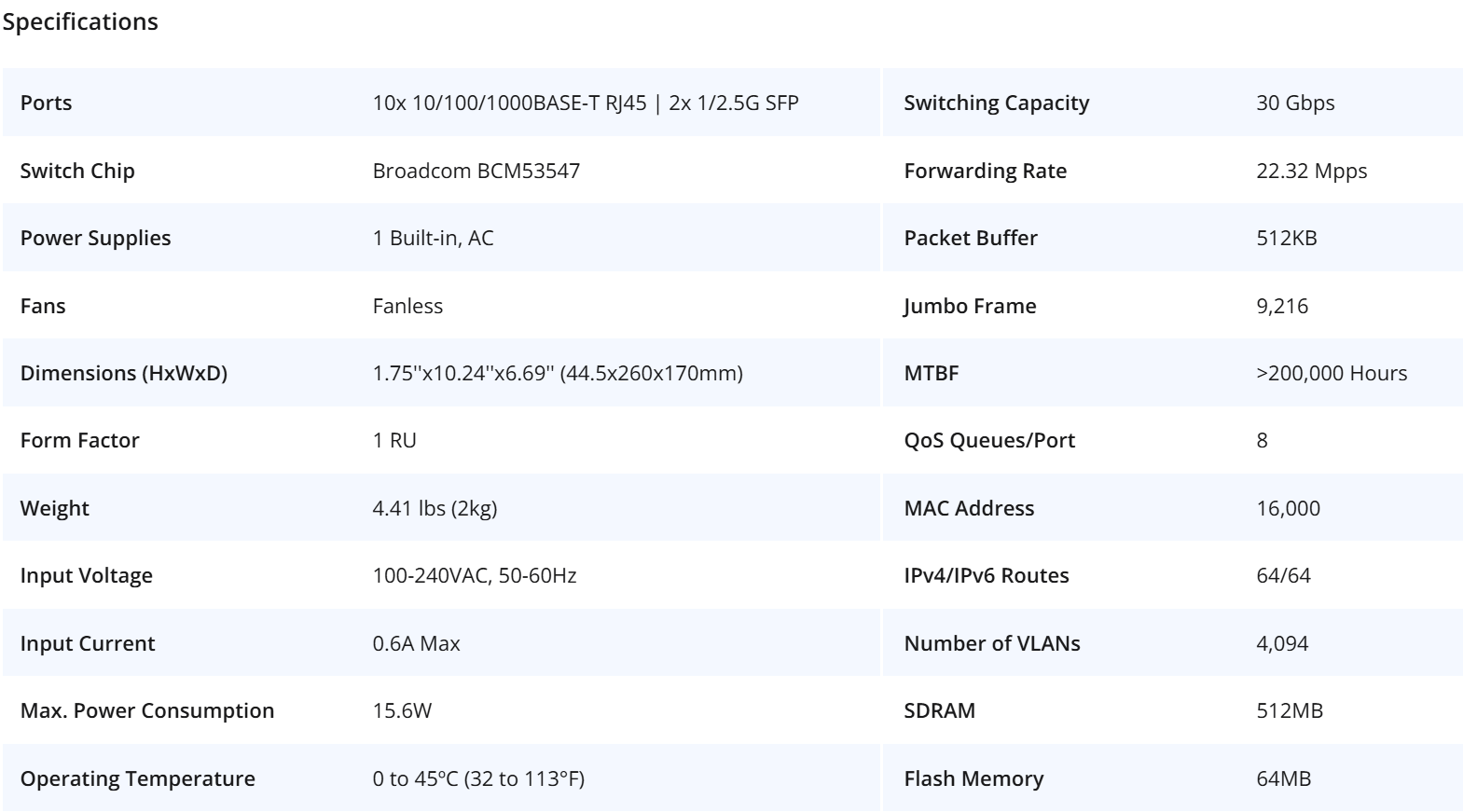
Task: Select the Power Supplies label
Action: [x=95, y=238]
